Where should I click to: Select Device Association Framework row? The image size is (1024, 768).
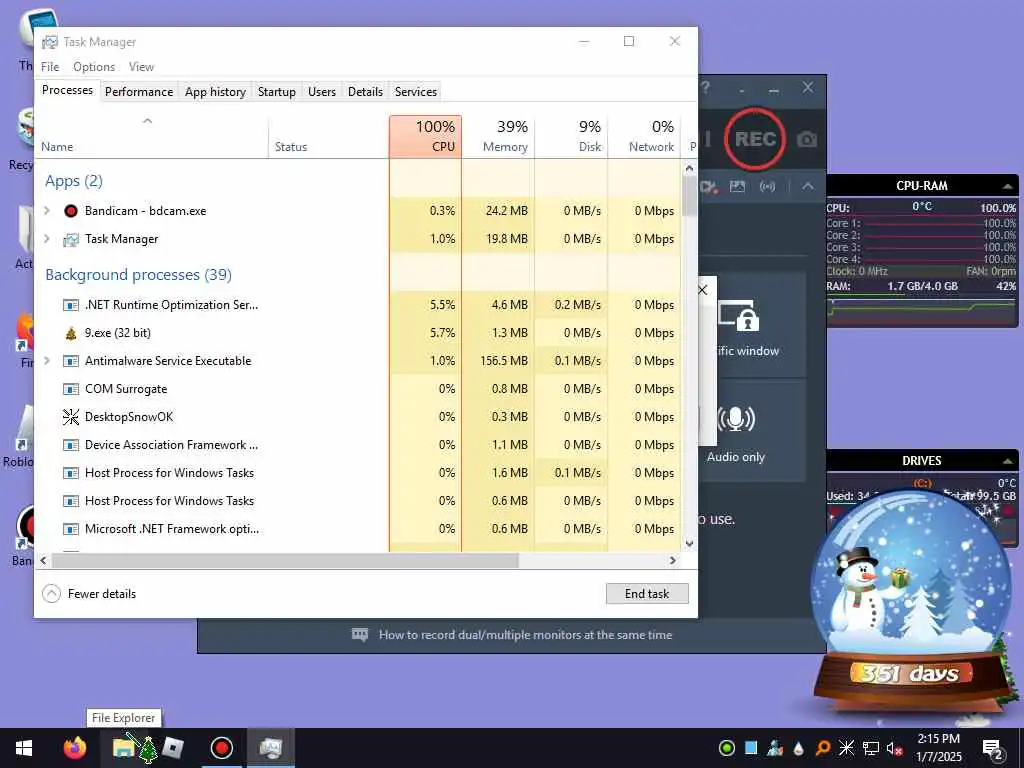pyautogui.click(x=358, y=445)
